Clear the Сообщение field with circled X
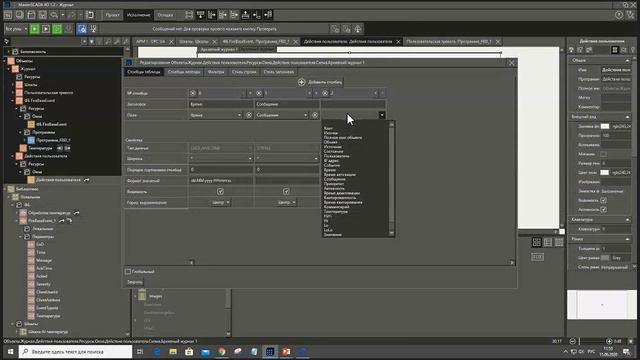 [x=315, y=115]
